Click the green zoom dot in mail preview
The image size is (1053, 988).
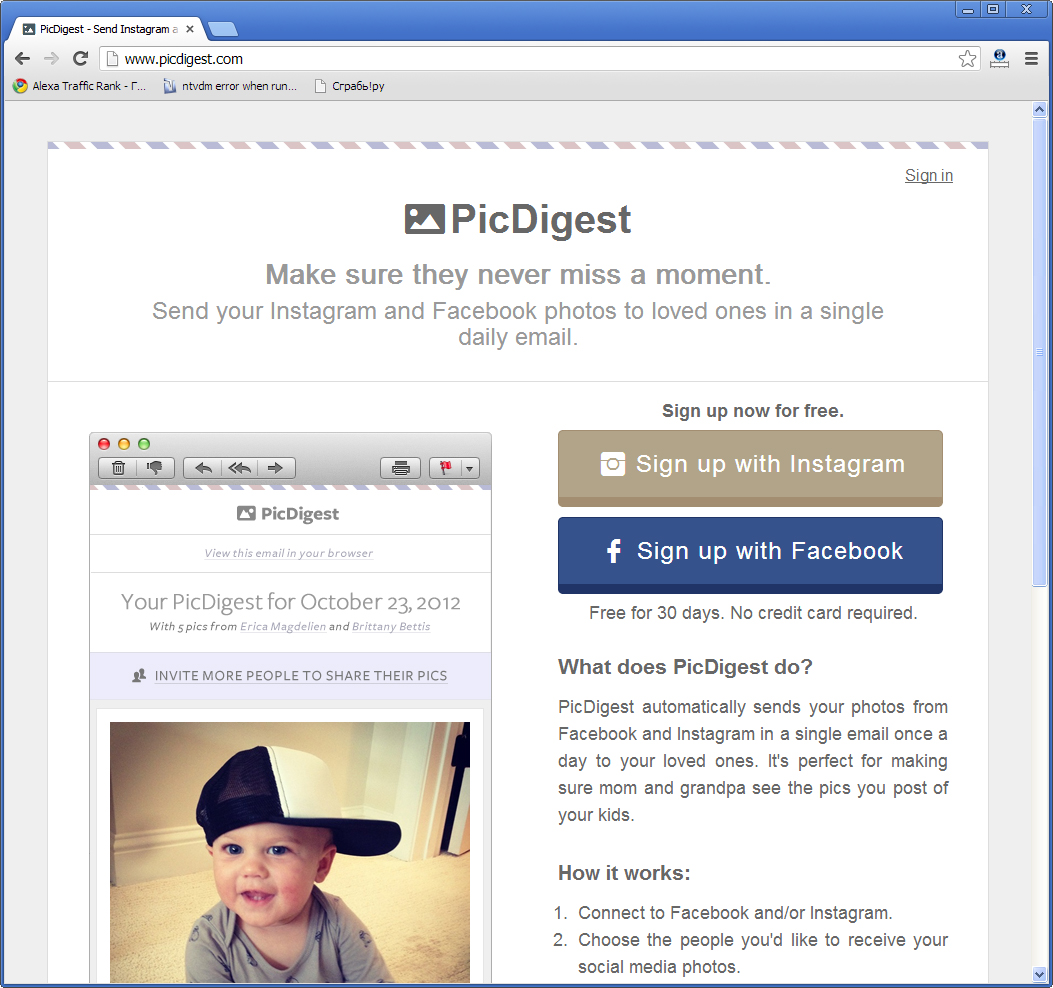pos(144,444)
